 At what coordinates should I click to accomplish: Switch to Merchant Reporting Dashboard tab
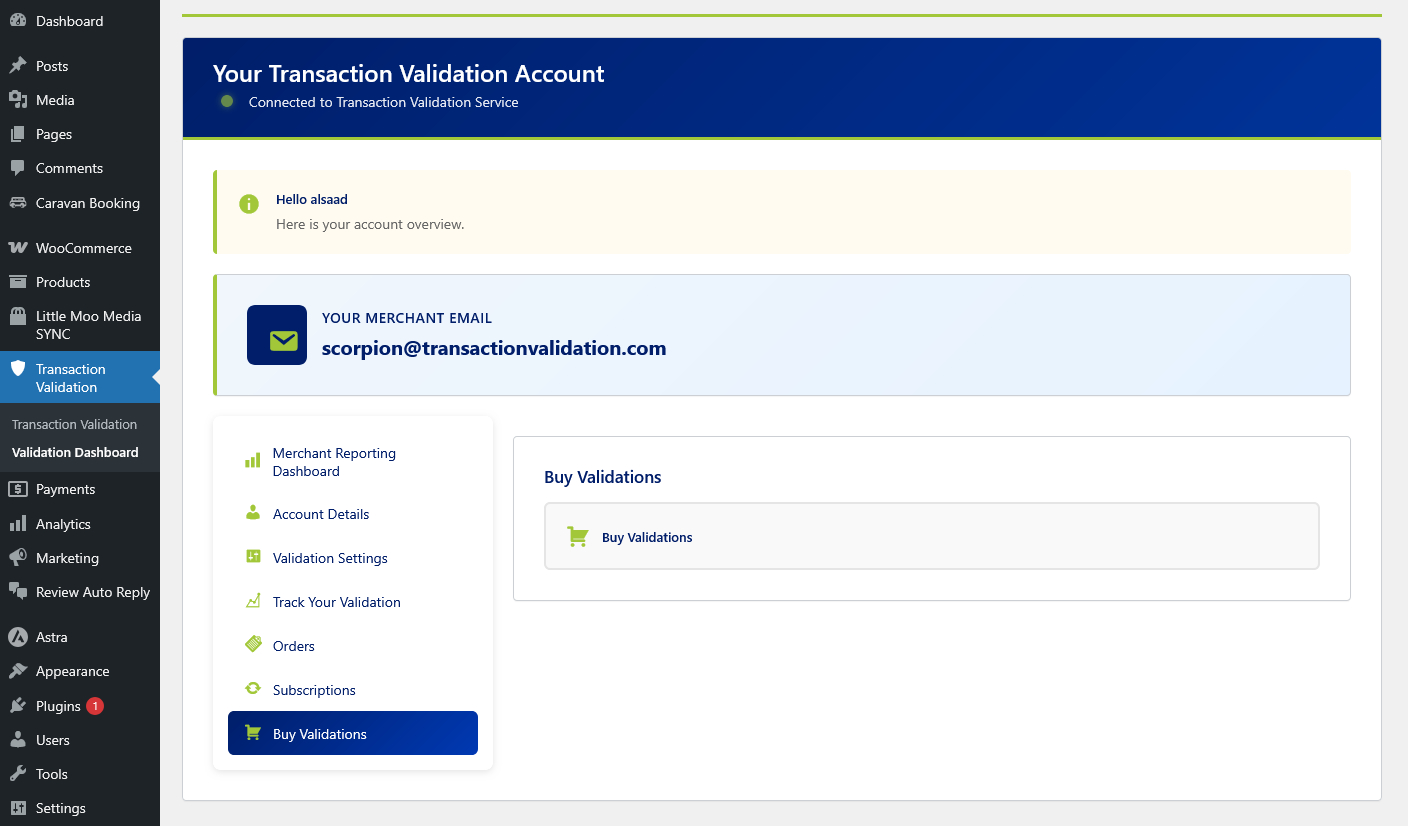[x=353, y=462]
